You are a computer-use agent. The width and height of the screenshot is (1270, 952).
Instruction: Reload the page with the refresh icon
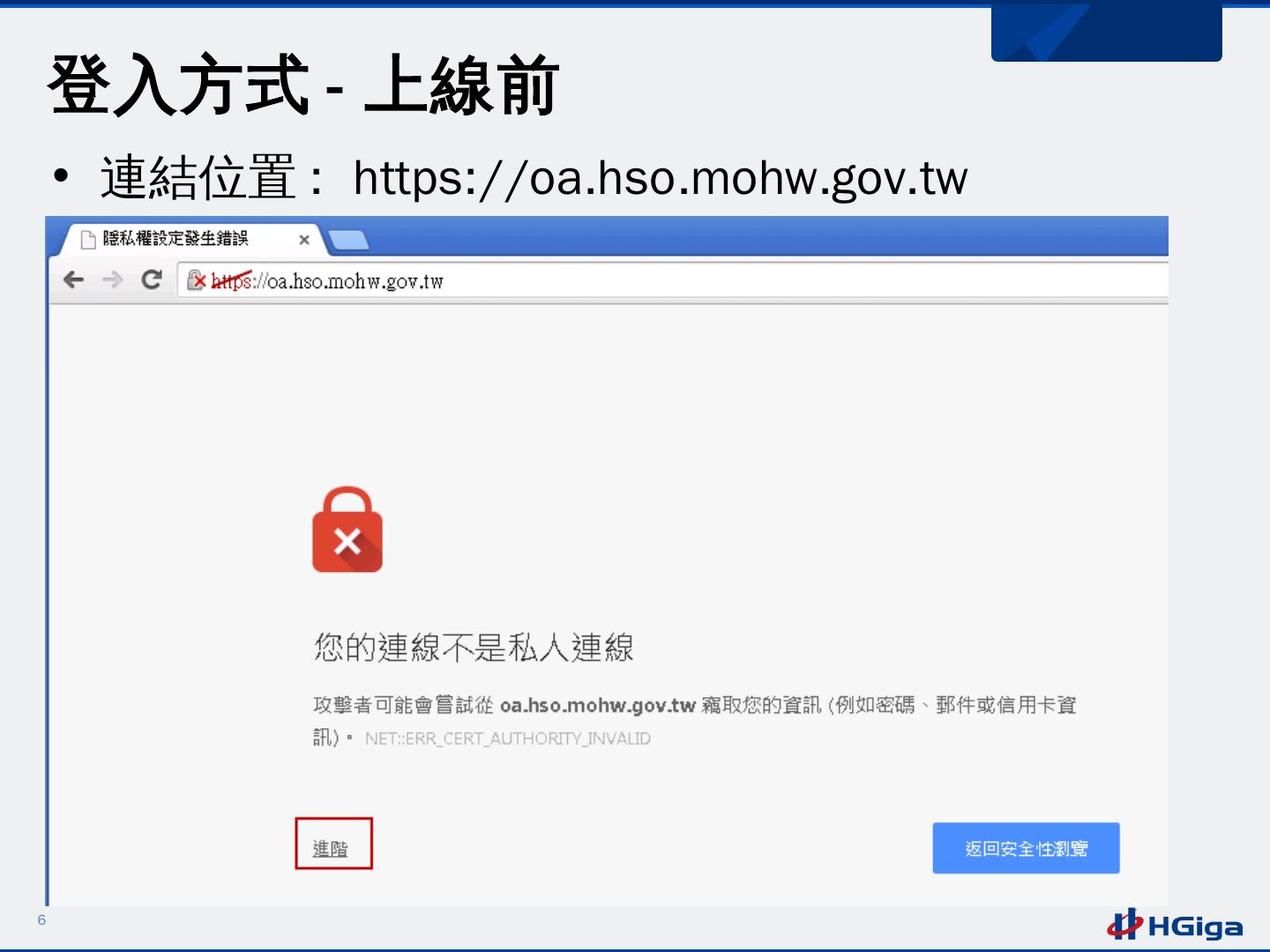(152, 279)
